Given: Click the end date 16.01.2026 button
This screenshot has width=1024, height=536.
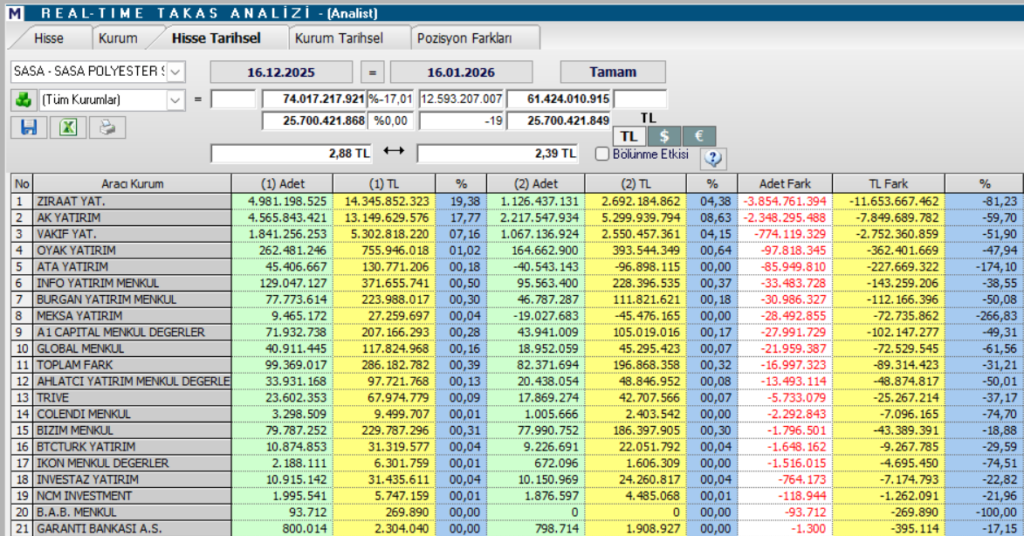Looking at the screenshot, I should [x=461, y=72].
